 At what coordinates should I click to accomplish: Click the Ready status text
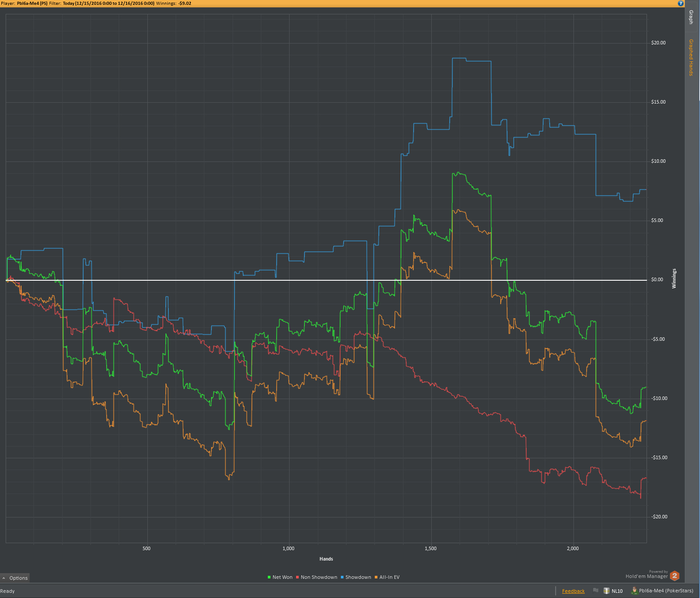(8, 591)
